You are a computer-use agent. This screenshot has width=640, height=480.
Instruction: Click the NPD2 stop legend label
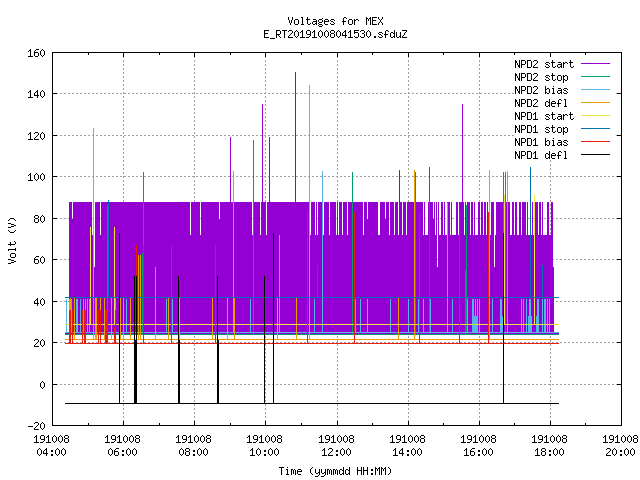[x=541, y=77]
